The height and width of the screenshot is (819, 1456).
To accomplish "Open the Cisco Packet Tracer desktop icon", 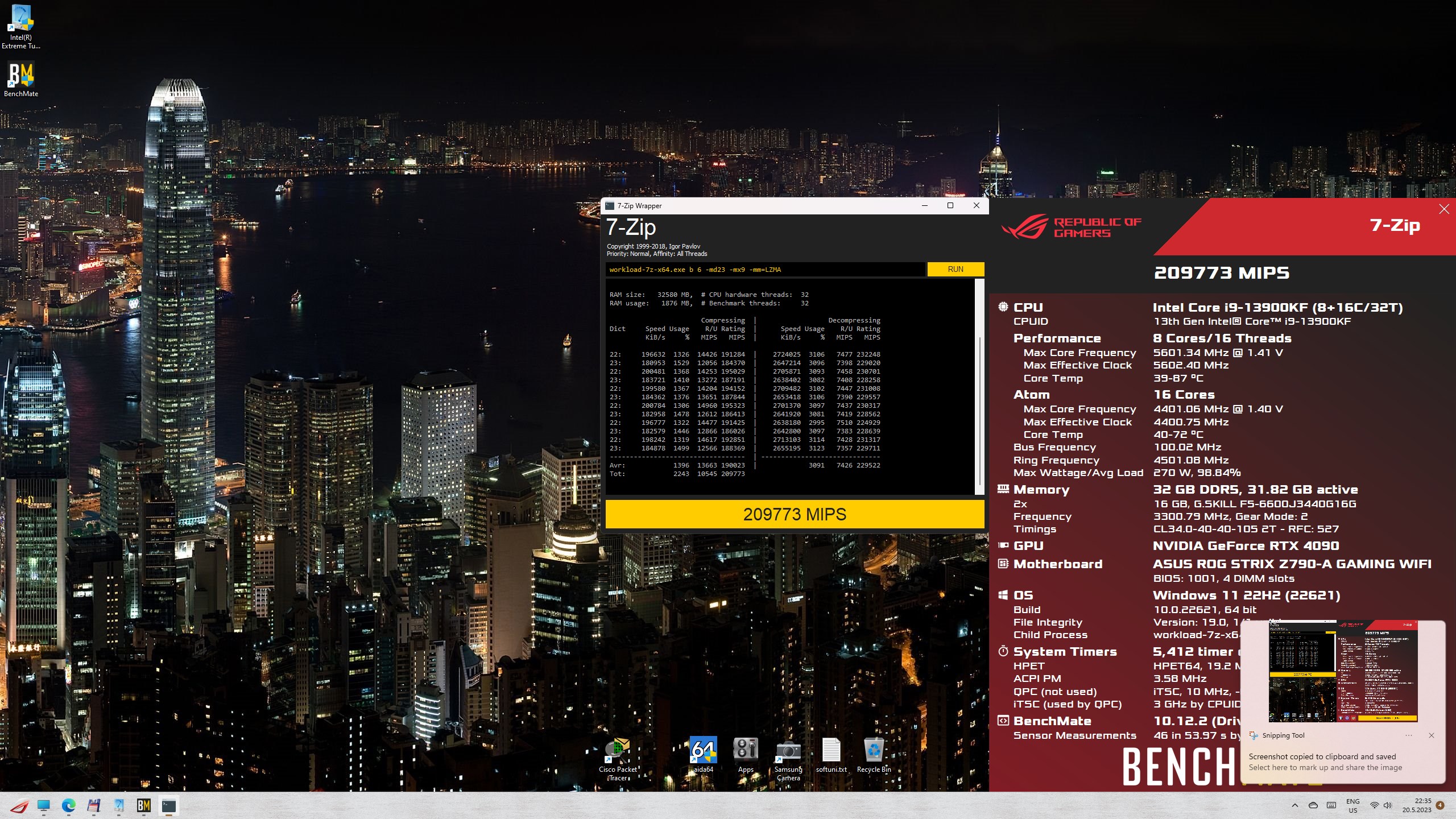I will point(618,759).
